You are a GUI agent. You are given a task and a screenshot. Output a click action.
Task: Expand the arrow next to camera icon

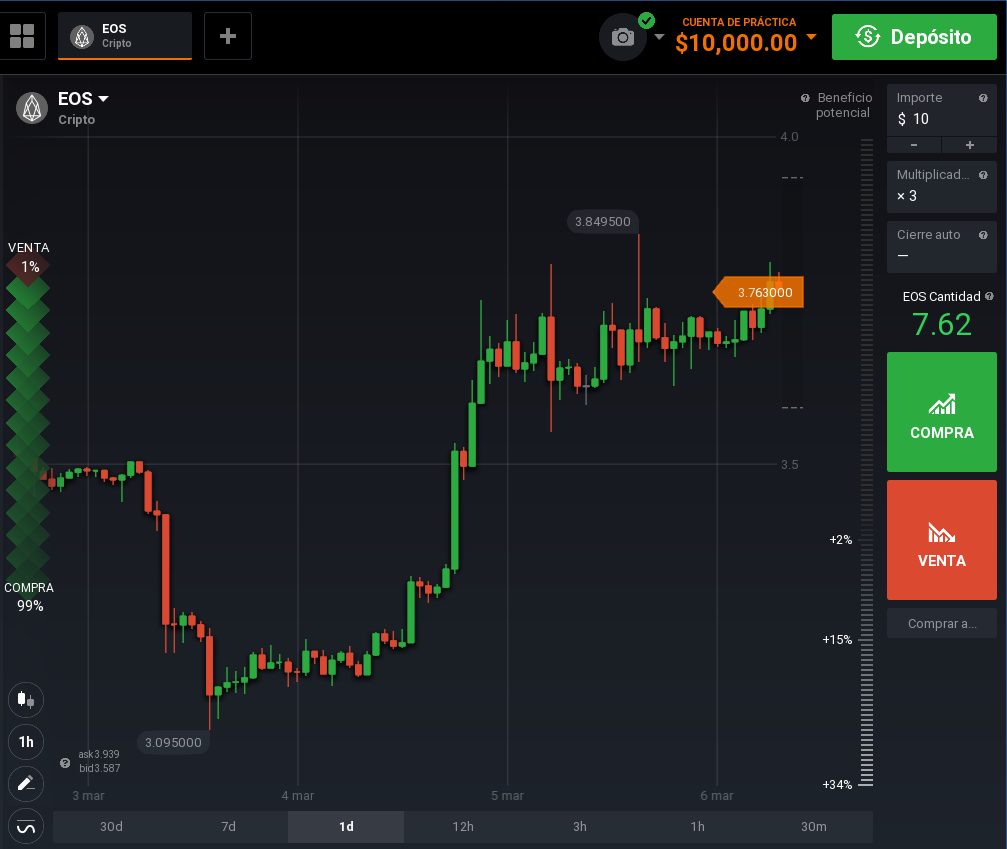pos(659,37)
